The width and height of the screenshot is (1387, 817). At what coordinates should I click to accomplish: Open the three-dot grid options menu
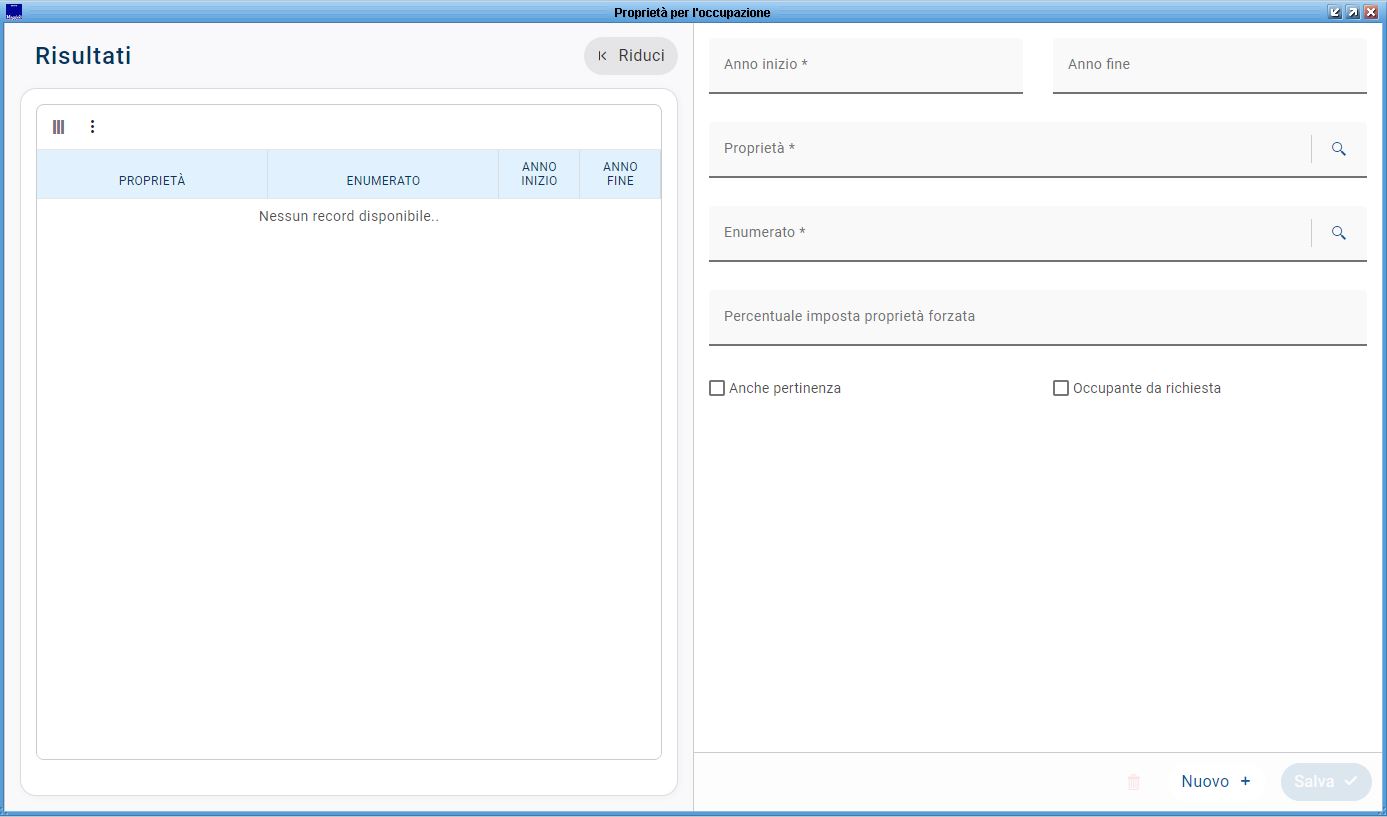pos(93,127)
